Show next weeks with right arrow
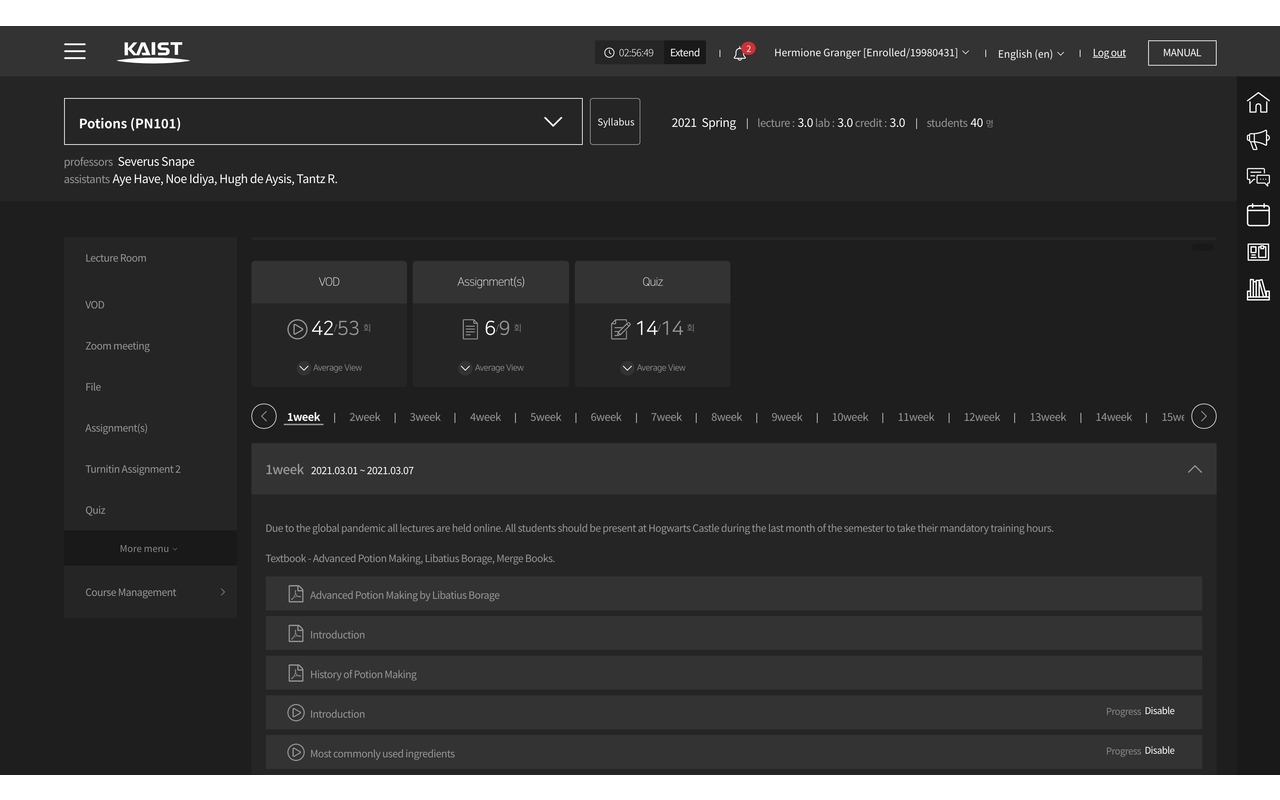 (1204, 416)
